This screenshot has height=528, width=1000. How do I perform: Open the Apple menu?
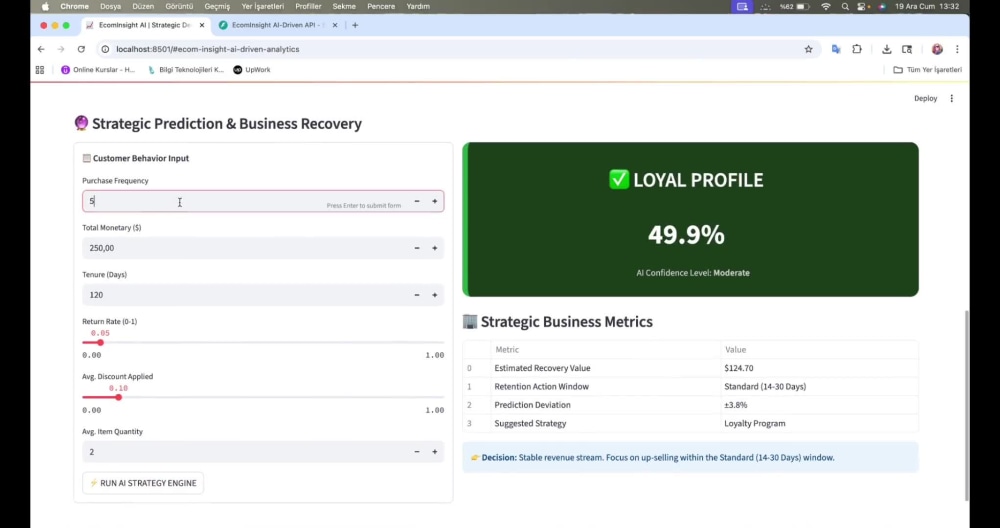click(45, 6)
